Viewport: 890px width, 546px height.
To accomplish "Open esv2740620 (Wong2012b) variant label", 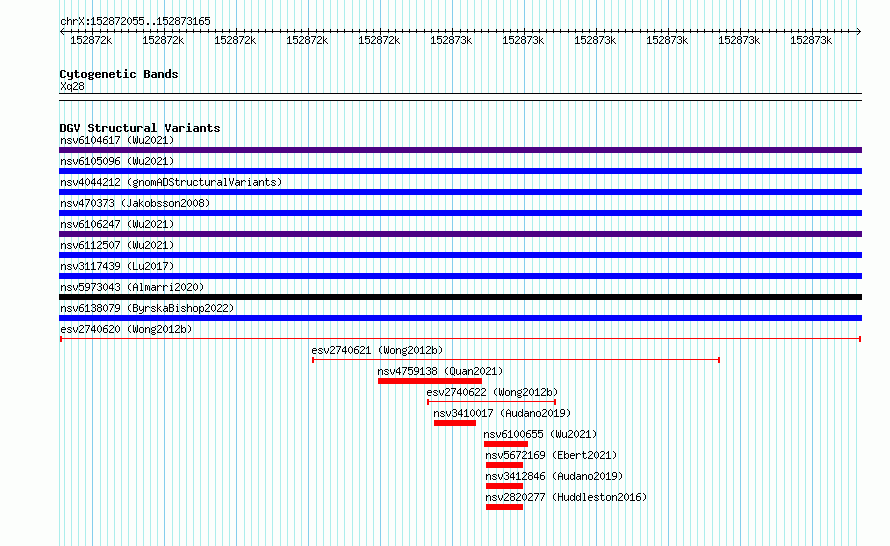I will point(126,329).
